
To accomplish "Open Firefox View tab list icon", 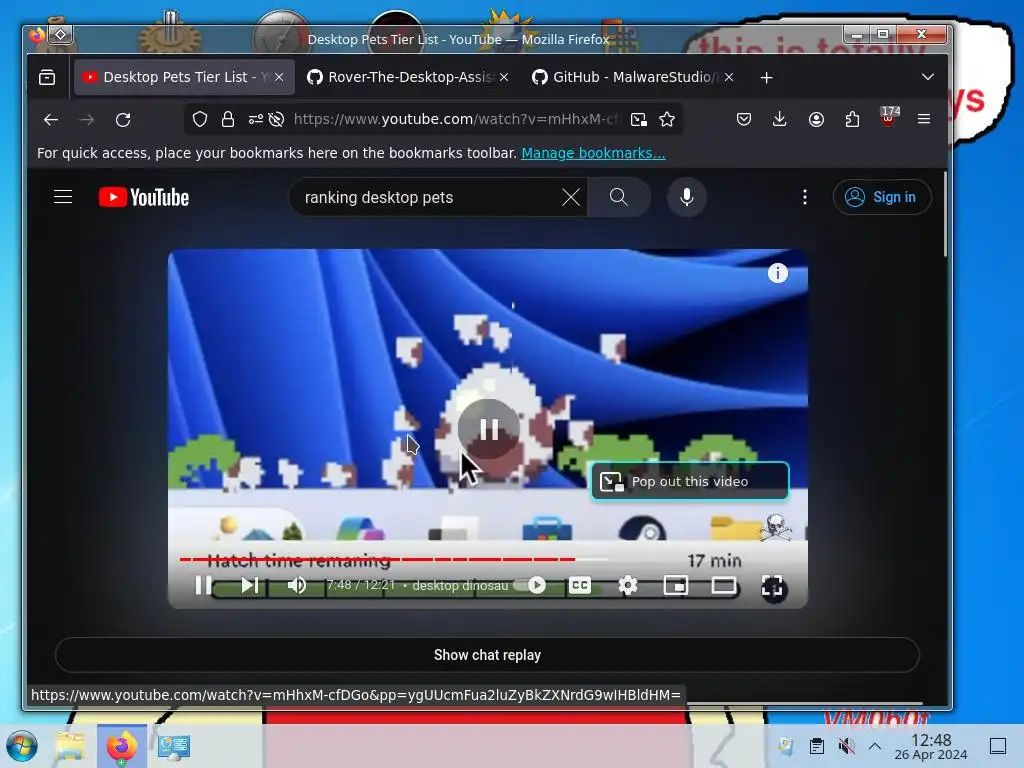I will click(x=47, y=77).
